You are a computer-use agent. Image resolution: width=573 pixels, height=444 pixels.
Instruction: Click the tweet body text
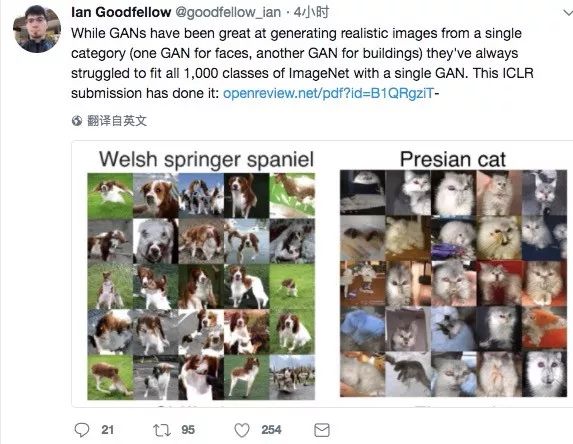[302, 63]
